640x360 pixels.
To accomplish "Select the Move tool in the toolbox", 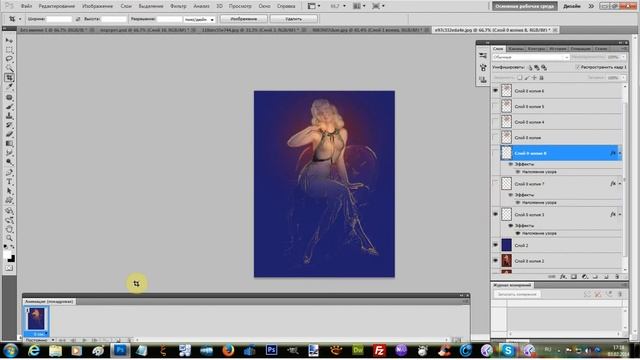I will (9, 41).
